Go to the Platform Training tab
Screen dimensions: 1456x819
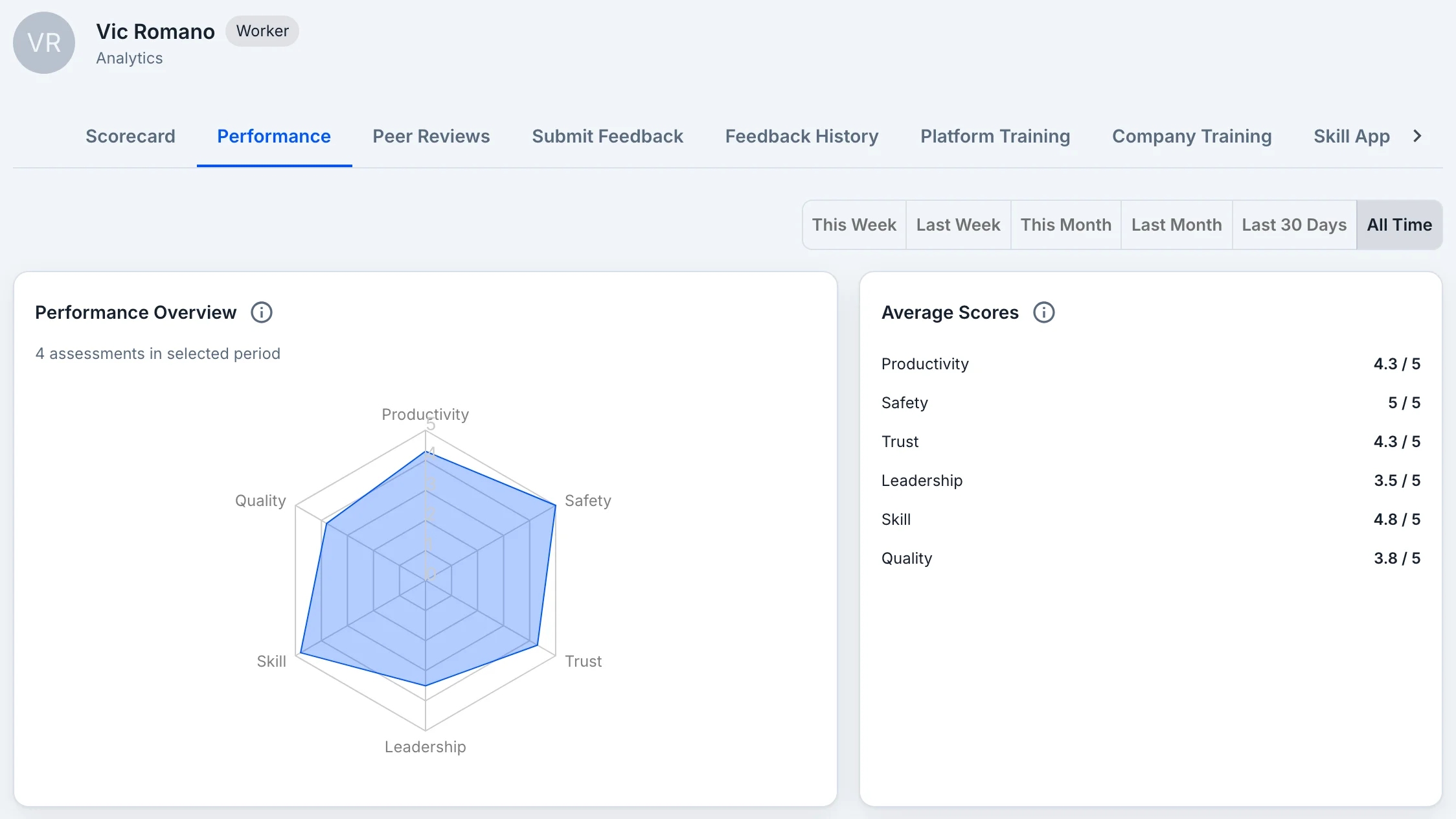tap(995, 136)
